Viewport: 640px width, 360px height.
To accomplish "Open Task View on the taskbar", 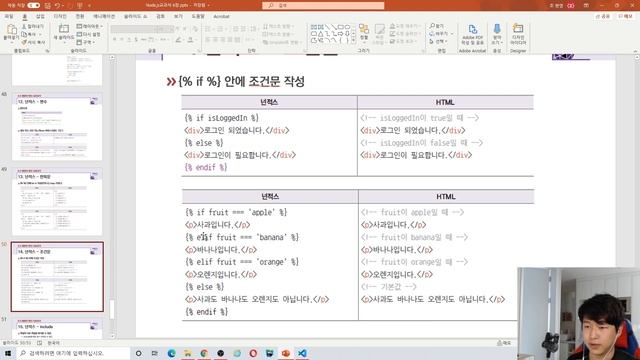I will coord(155,353).
